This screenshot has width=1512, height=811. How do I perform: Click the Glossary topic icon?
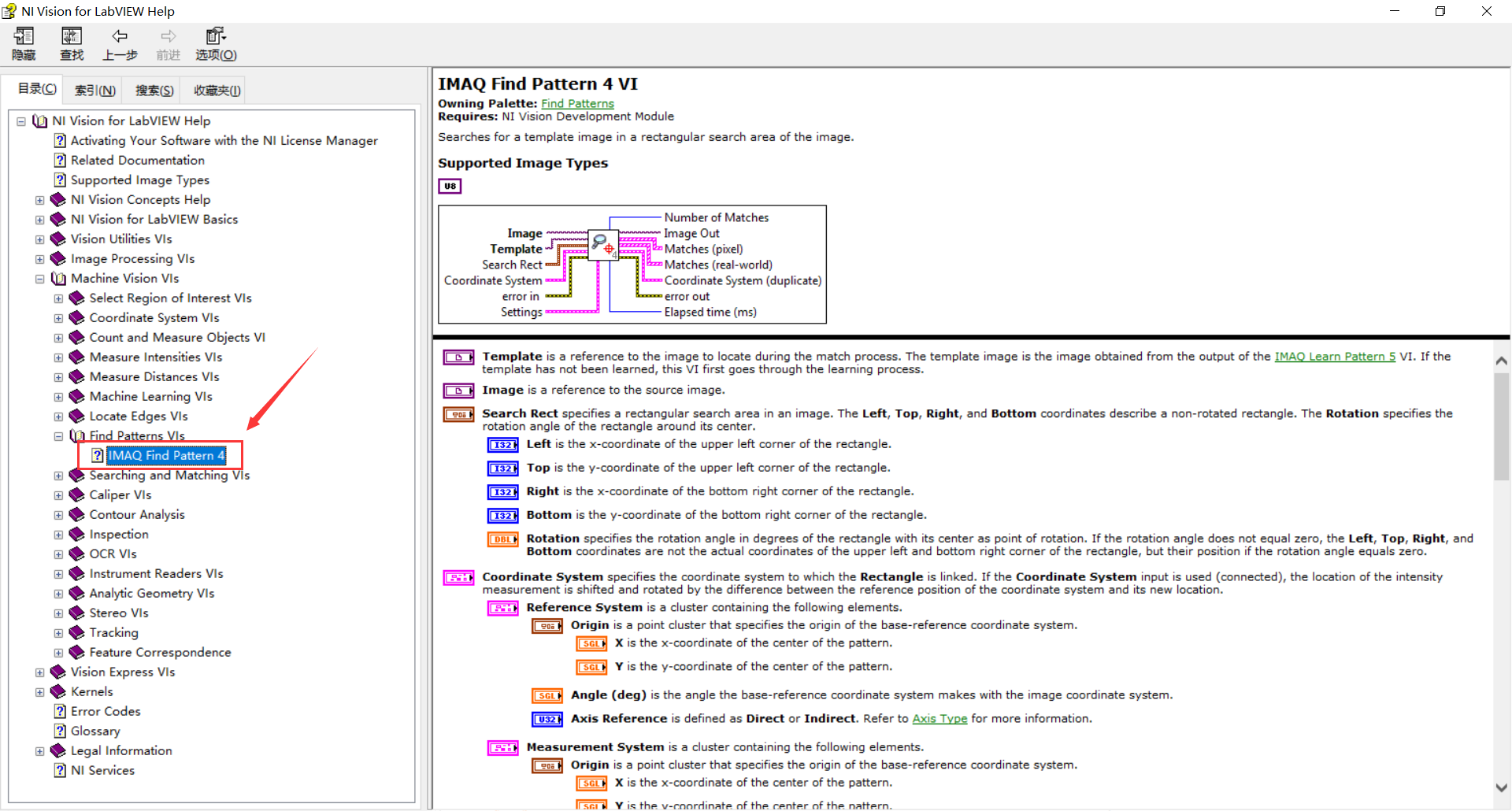point(60,731)
